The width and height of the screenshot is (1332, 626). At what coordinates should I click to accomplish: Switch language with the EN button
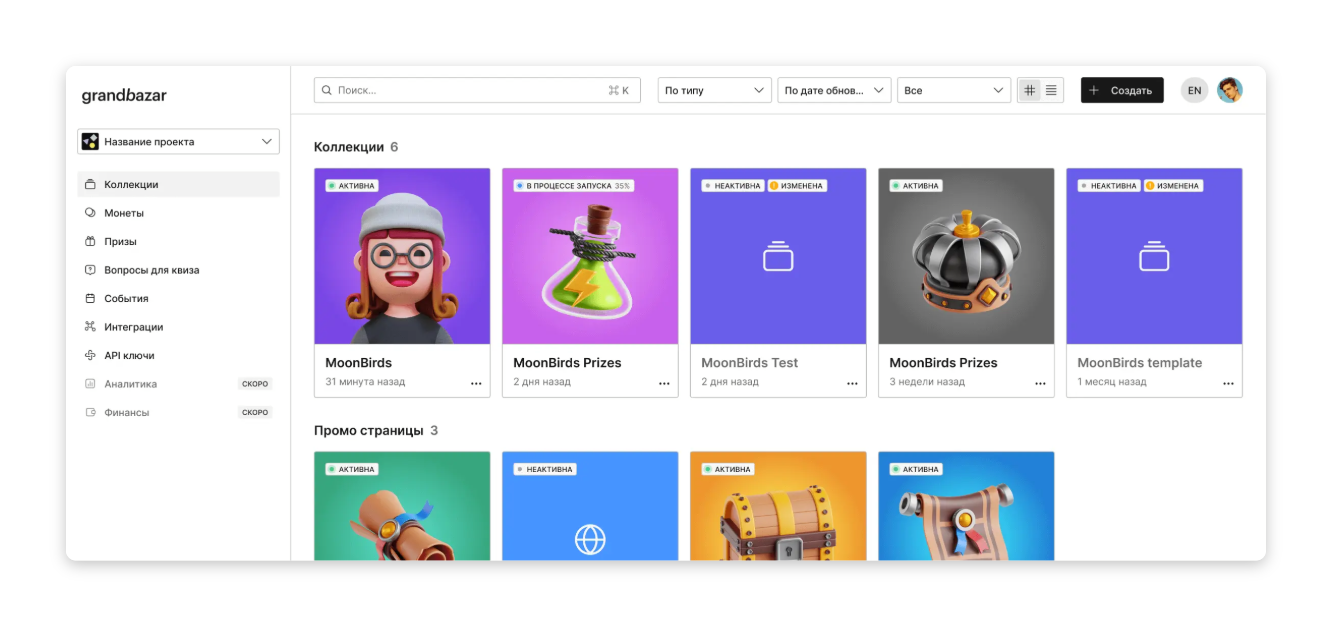[x=1194, y=90]
